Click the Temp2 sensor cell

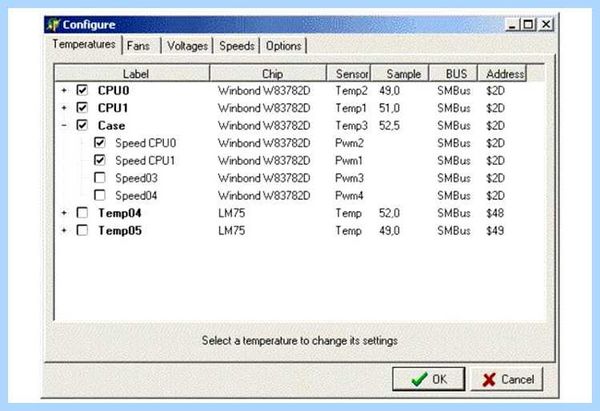point(351,91)
